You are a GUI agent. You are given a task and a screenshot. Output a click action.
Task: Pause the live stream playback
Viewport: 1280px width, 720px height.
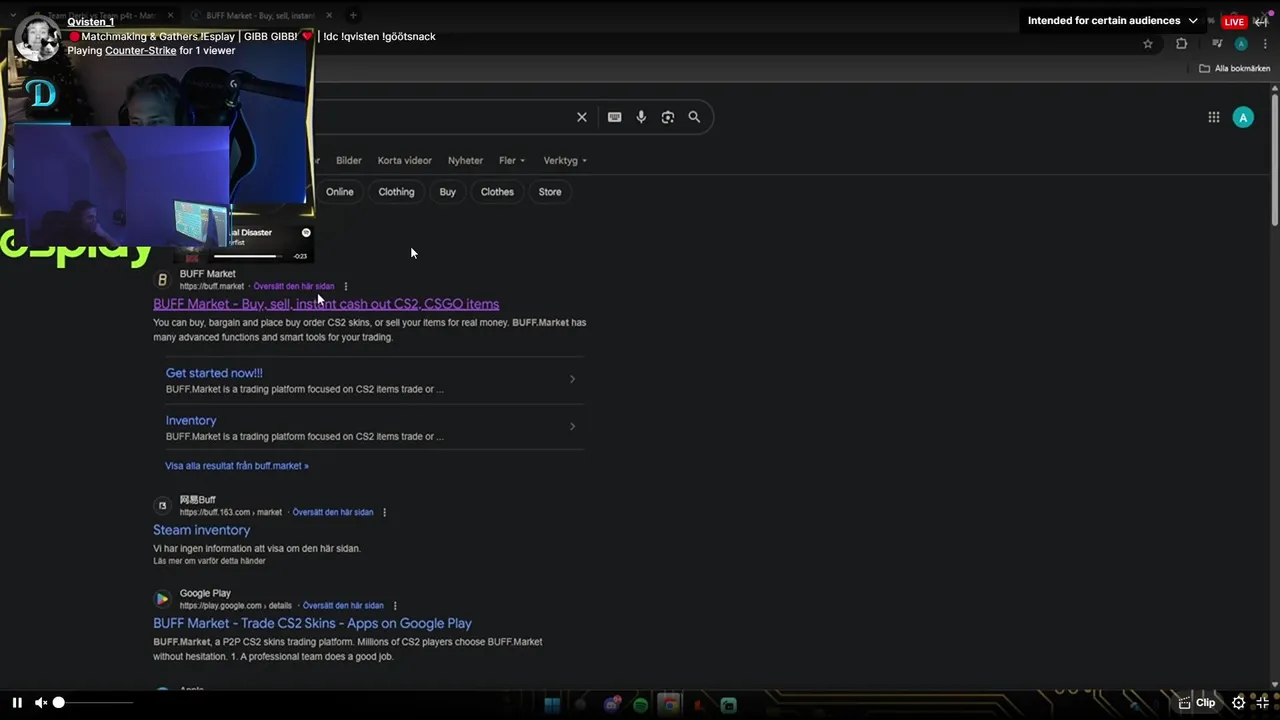17,703
